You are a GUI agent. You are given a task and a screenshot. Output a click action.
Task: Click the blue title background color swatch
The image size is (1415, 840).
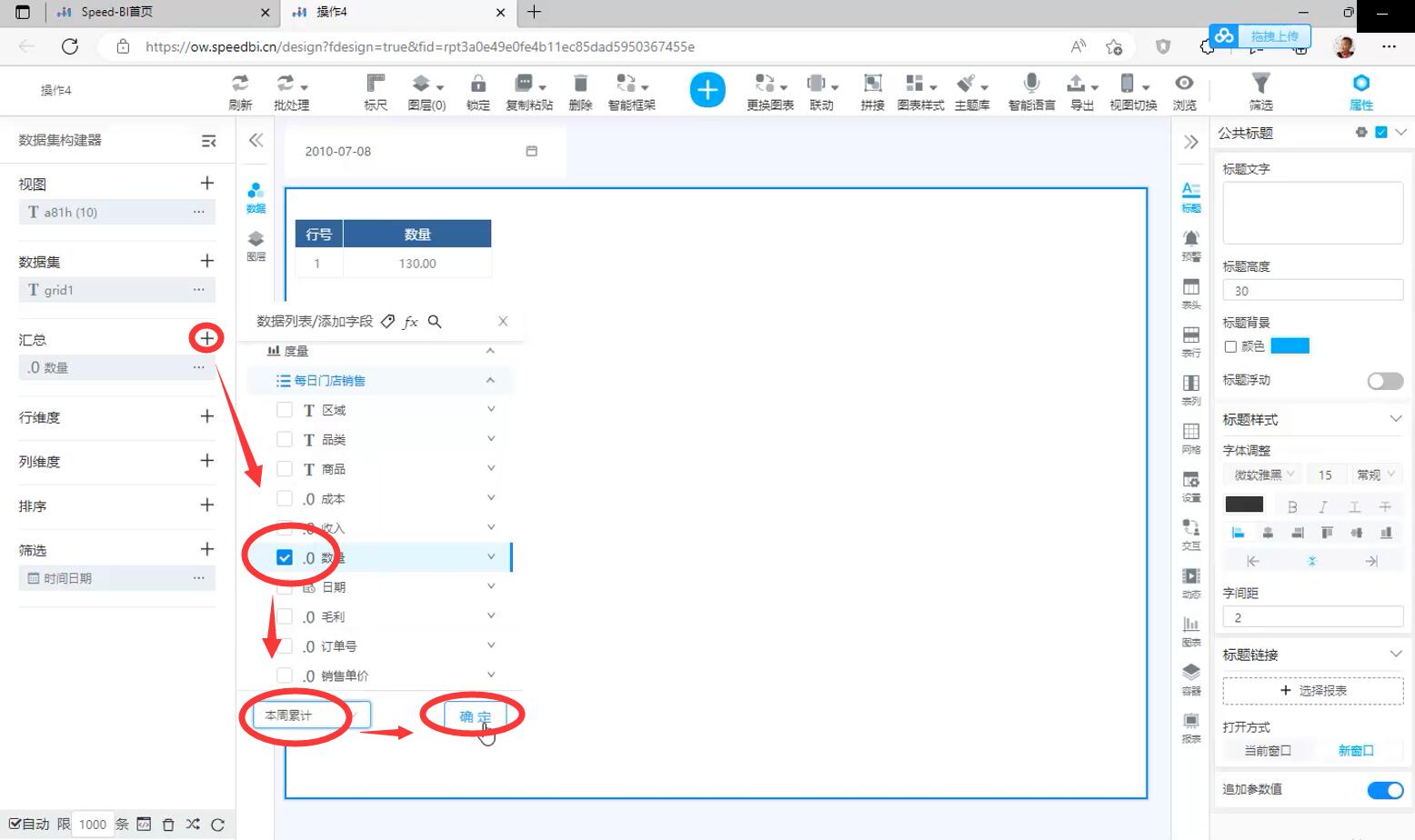tap(1290, 345)
